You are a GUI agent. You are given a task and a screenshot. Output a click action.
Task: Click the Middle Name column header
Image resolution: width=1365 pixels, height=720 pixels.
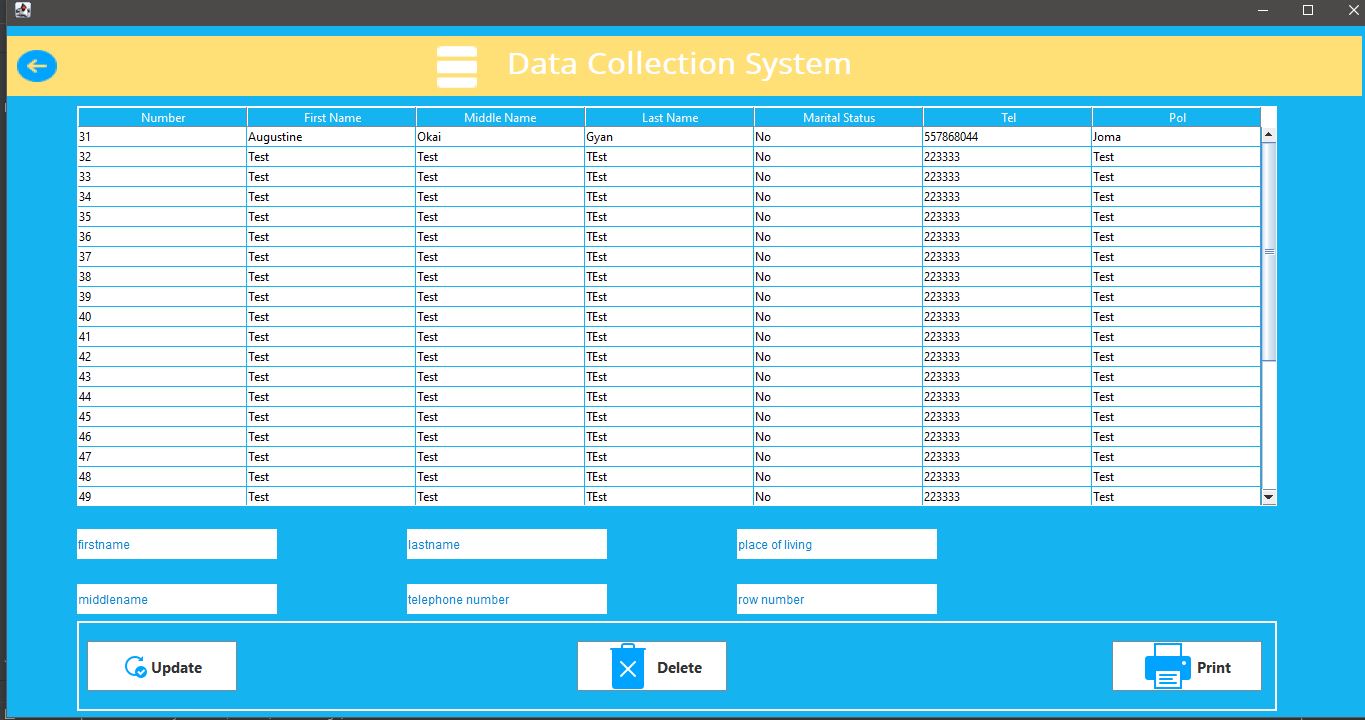[x=501, y=117]
